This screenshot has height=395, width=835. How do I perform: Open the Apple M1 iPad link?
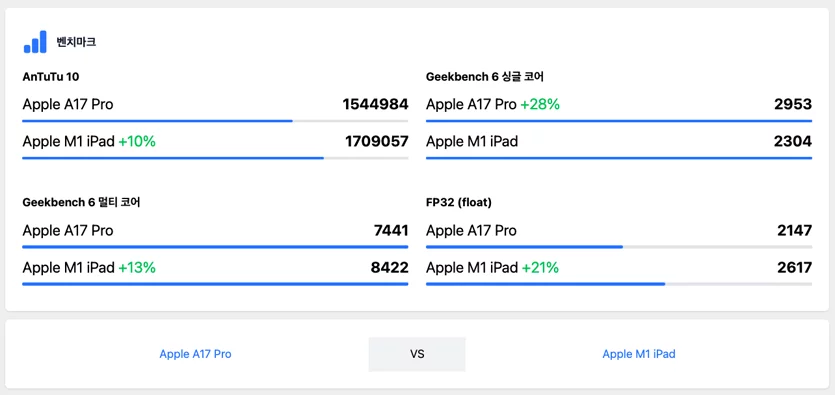pyautogui.click(x=639, y=354)
